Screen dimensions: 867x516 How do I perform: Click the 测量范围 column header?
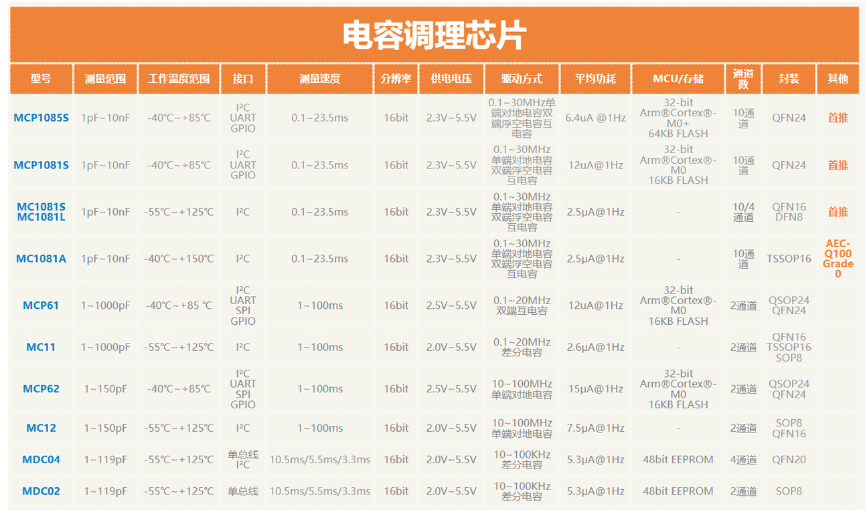pyautogui.click(x=105, y=79)
